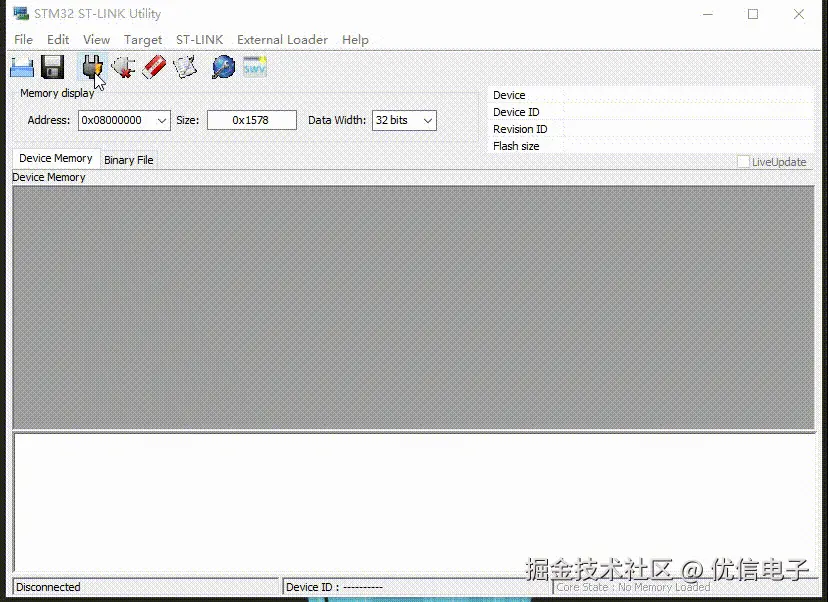Click the Save file floppy icon
Image resolution: width=828 pixels, height=602 pixels.
tap(52, 67)
